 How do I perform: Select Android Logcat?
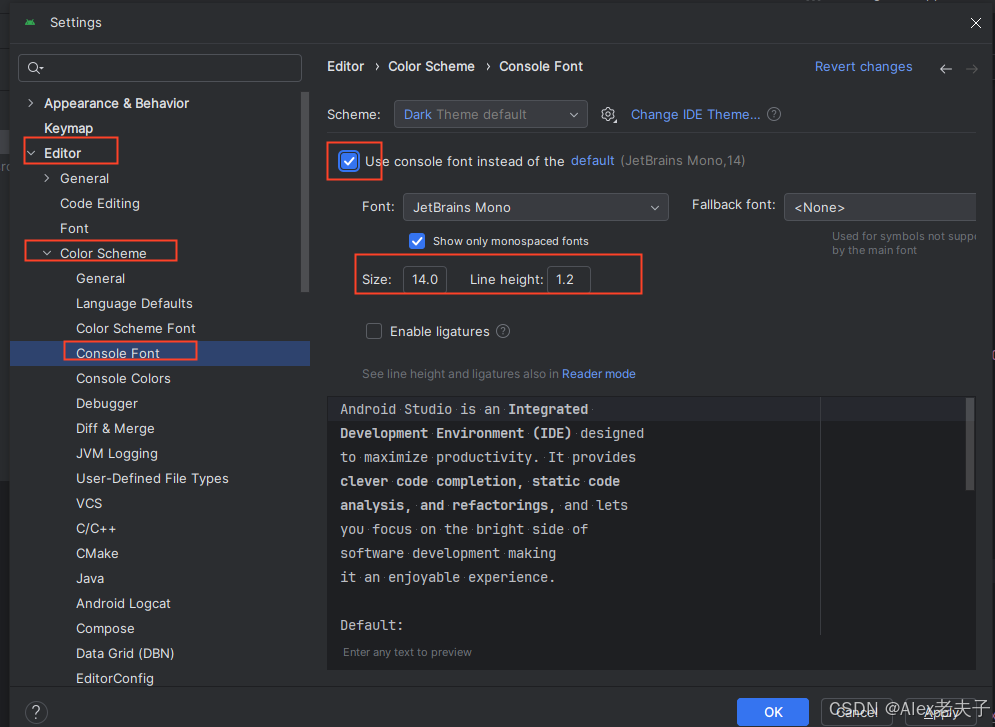click(123, 603)
